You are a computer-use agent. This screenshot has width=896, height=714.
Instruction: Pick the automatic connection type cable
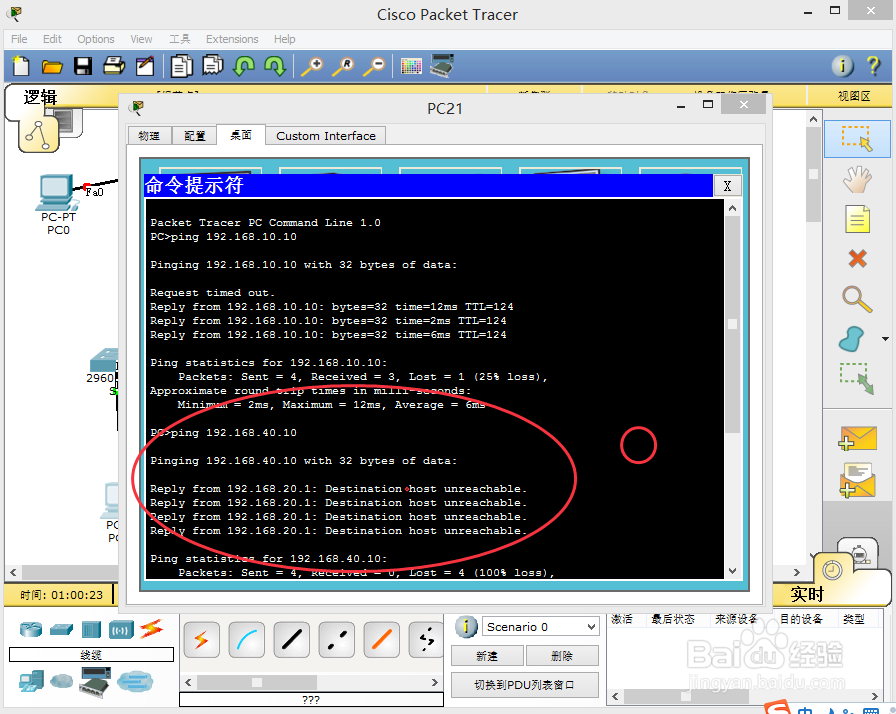coord(201,640)
